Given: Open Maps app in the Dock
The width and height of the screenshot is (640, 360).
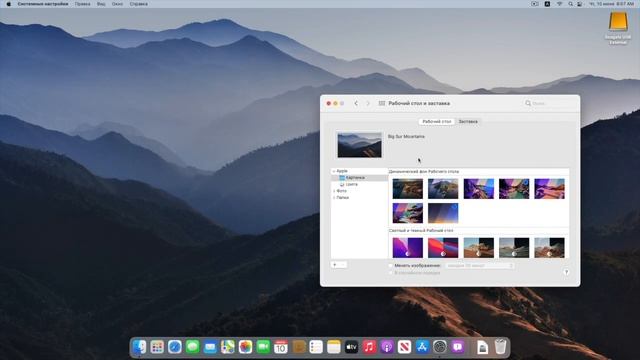Looking at the screenshot, I should [x=228, y=347].
